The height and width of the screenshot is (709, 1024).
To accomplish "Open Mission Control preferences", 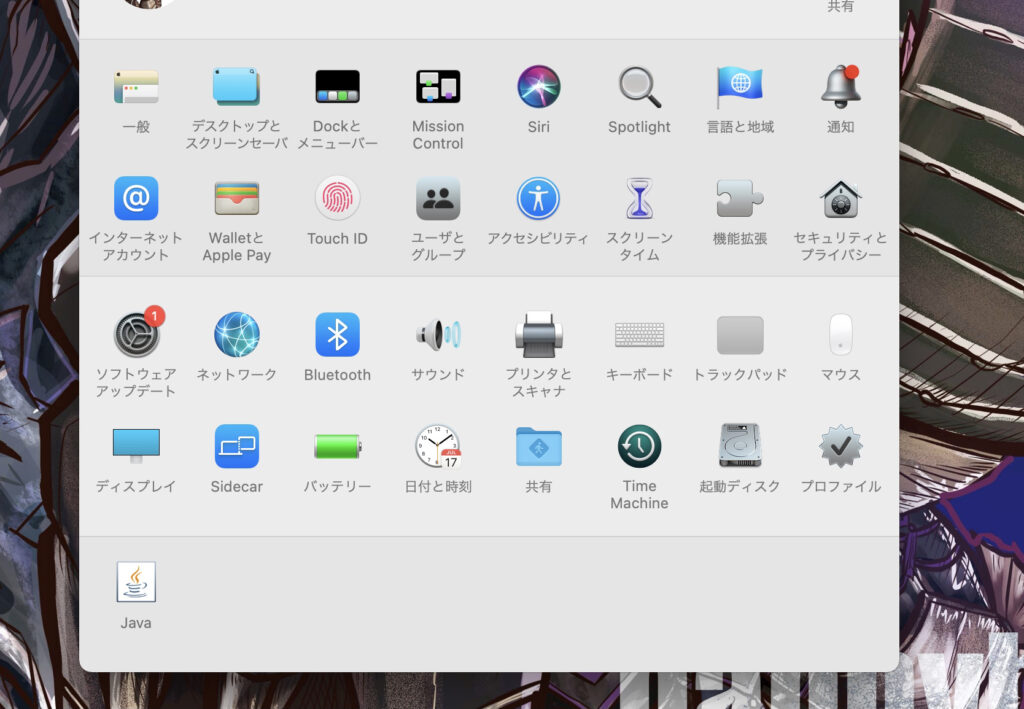I will pyautogui.click(x=438, y=87).
